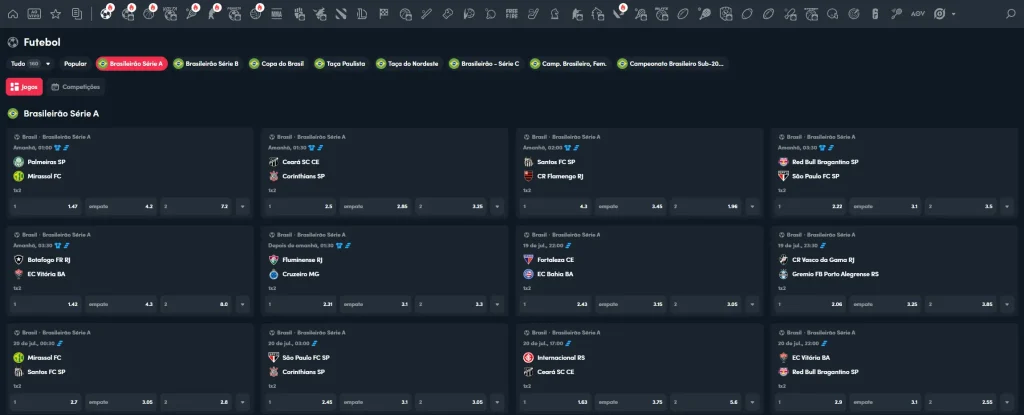
Task: Expand the sports bar overflow caret
Action: [953, 14]
